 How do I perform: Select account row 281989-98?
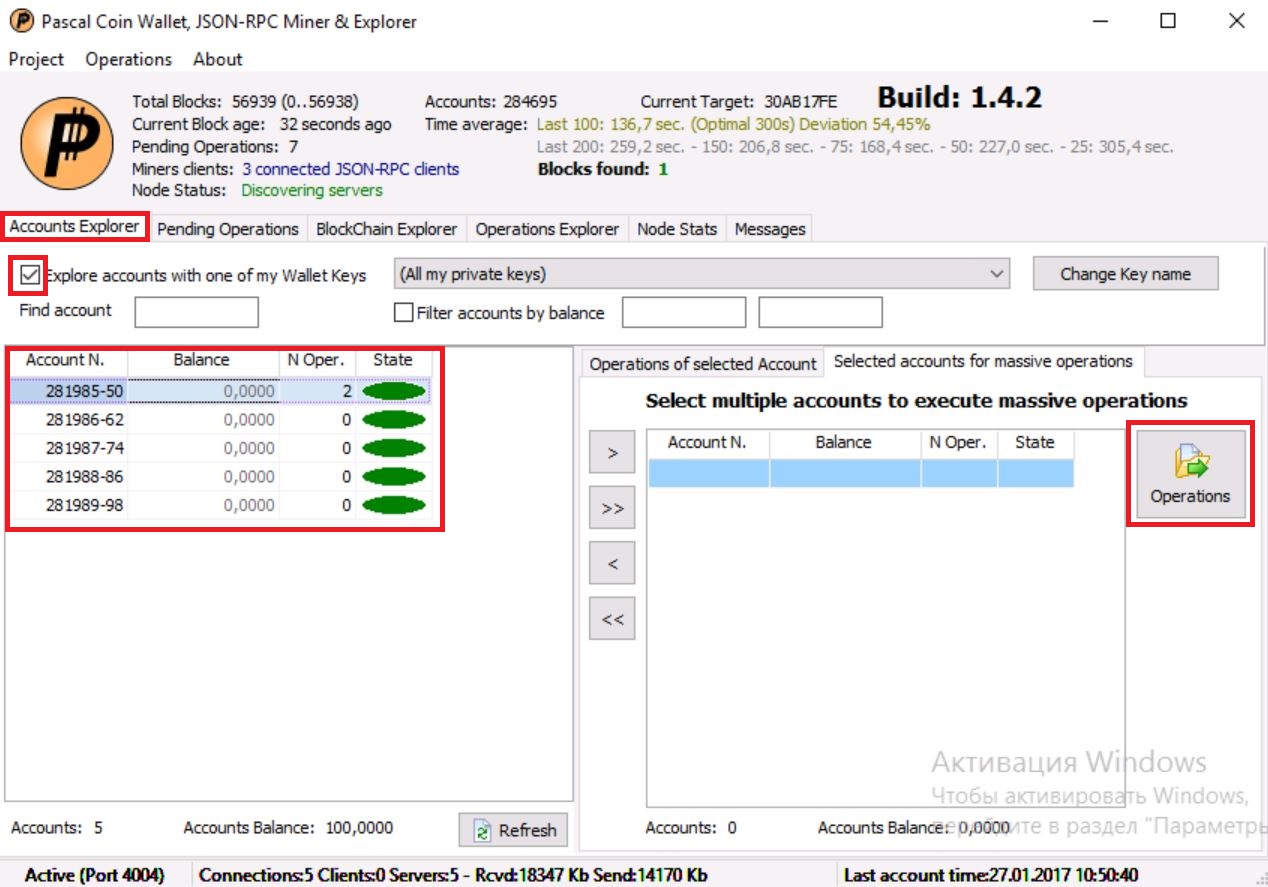[x=220, y=505]
